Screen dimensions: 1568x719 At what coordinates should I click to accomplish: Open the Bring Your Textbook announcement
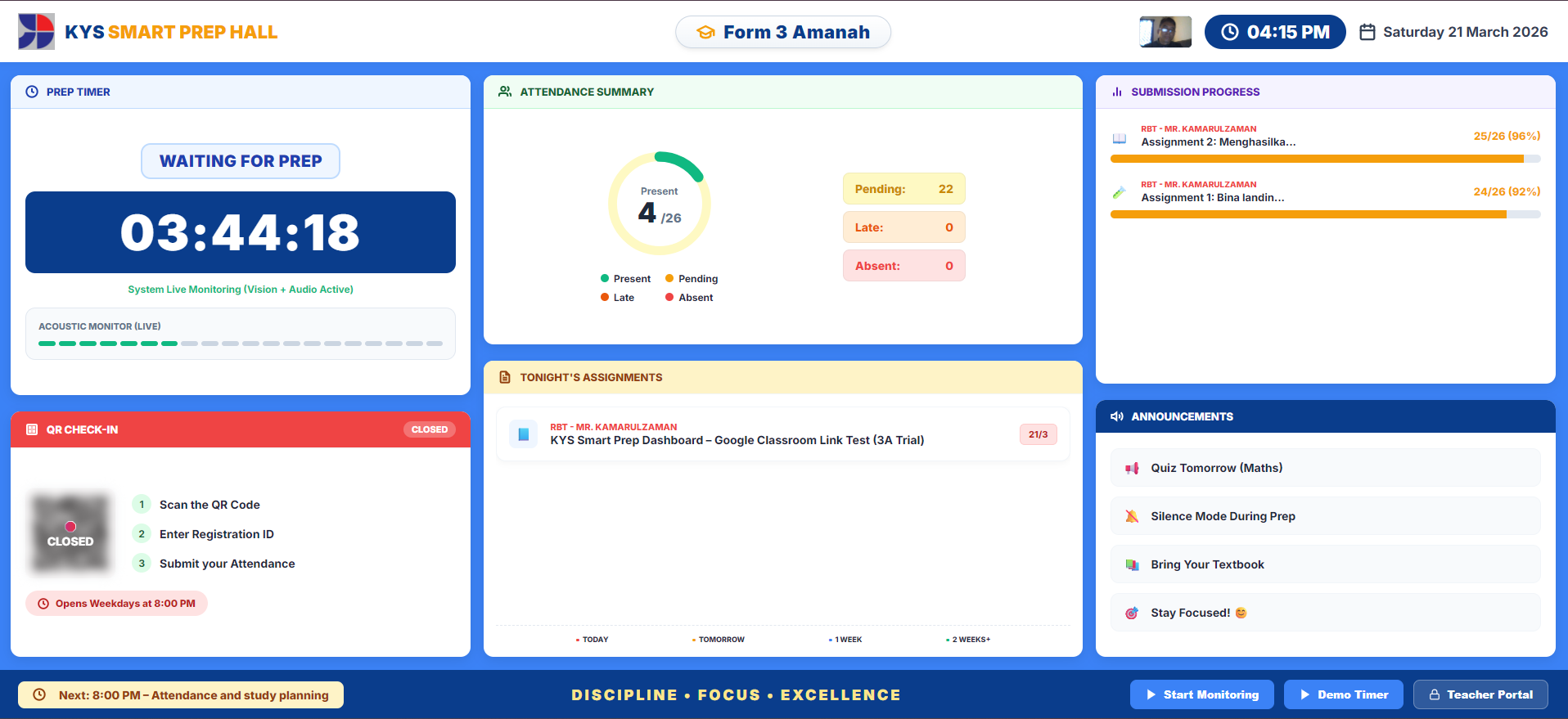point(1326,564)
